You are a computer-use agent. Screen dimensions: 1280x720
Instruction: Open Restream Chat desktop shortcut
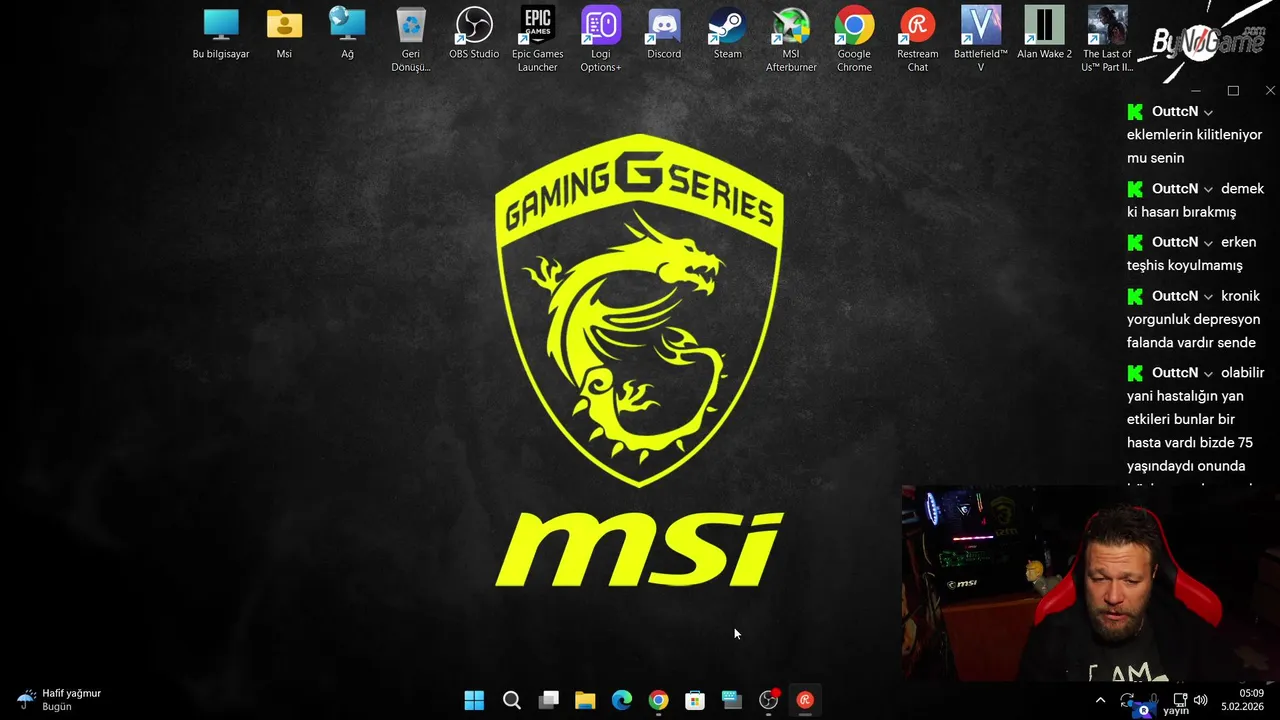(x=918, y=39)
